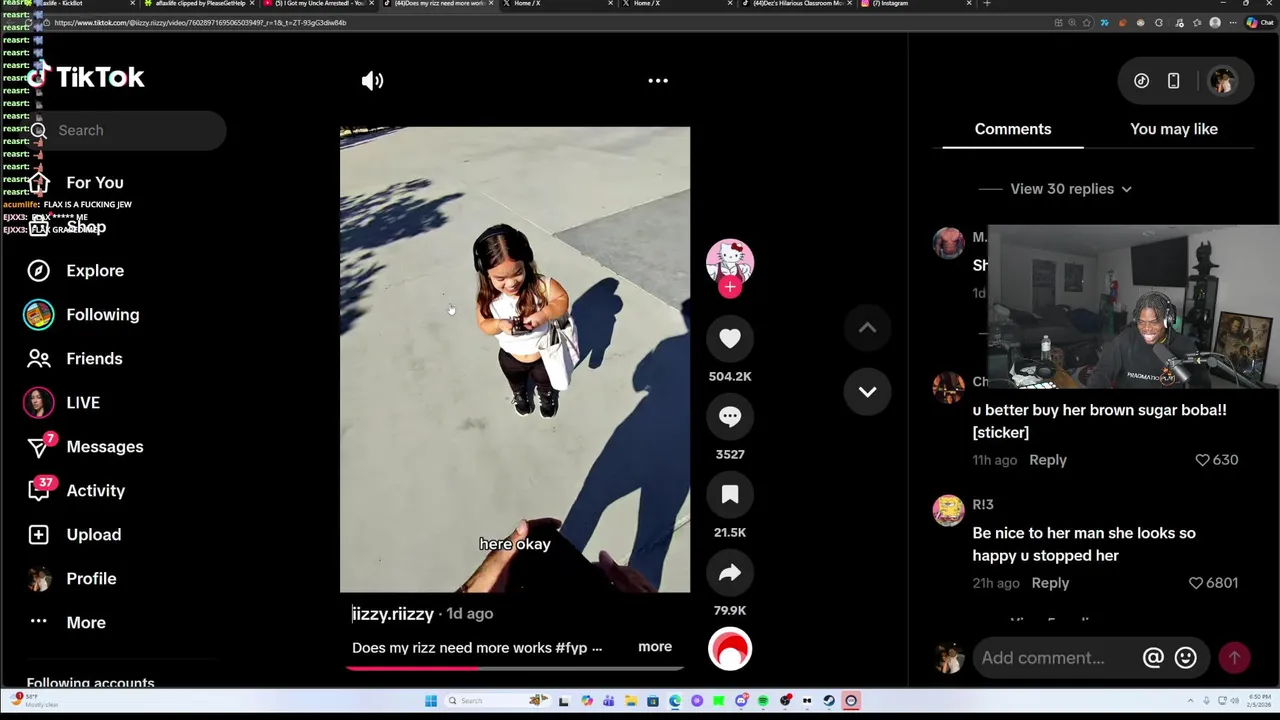Expand View 30 replies
The height and width of the screenshot is (720, 1280).
(x=1070, y=189)
